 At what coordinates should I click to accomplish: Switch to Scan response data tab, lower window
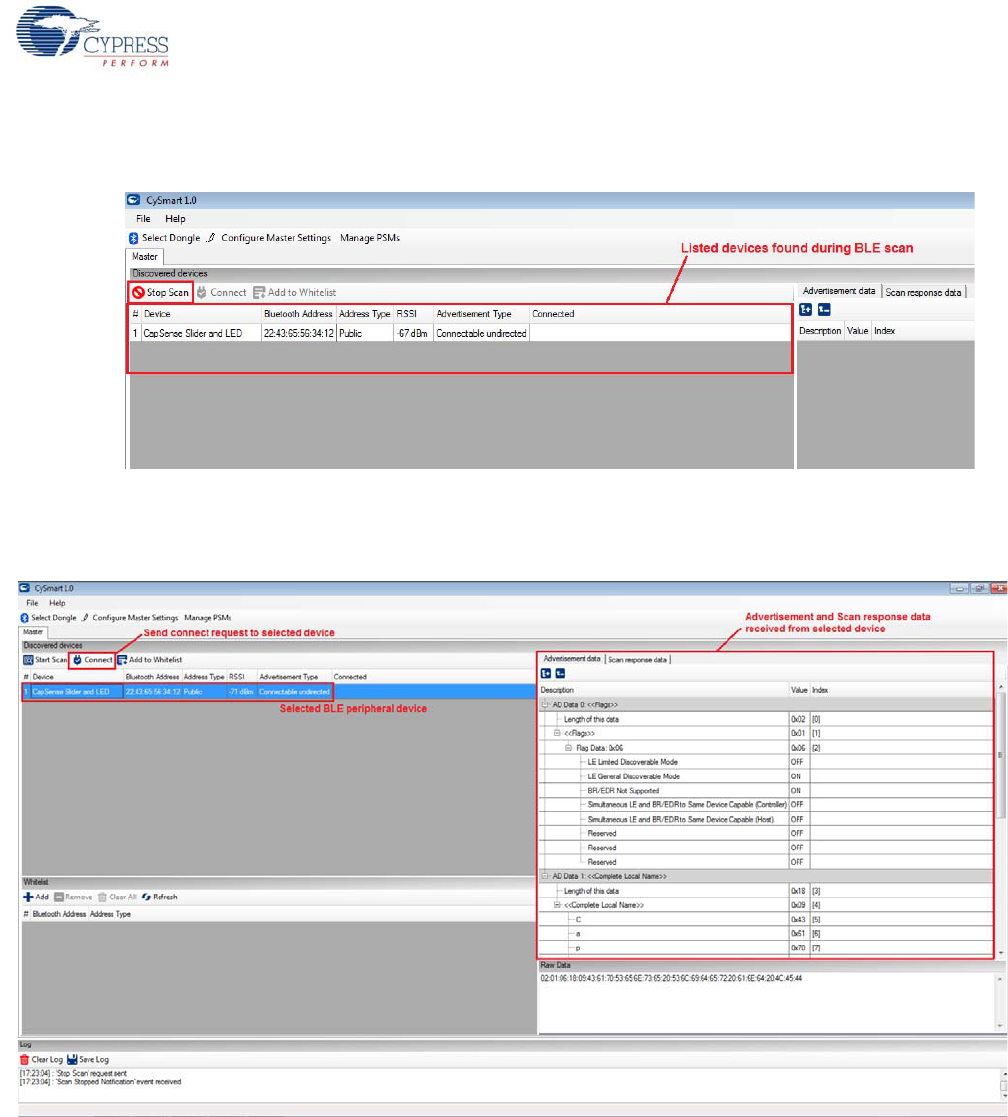637,660
